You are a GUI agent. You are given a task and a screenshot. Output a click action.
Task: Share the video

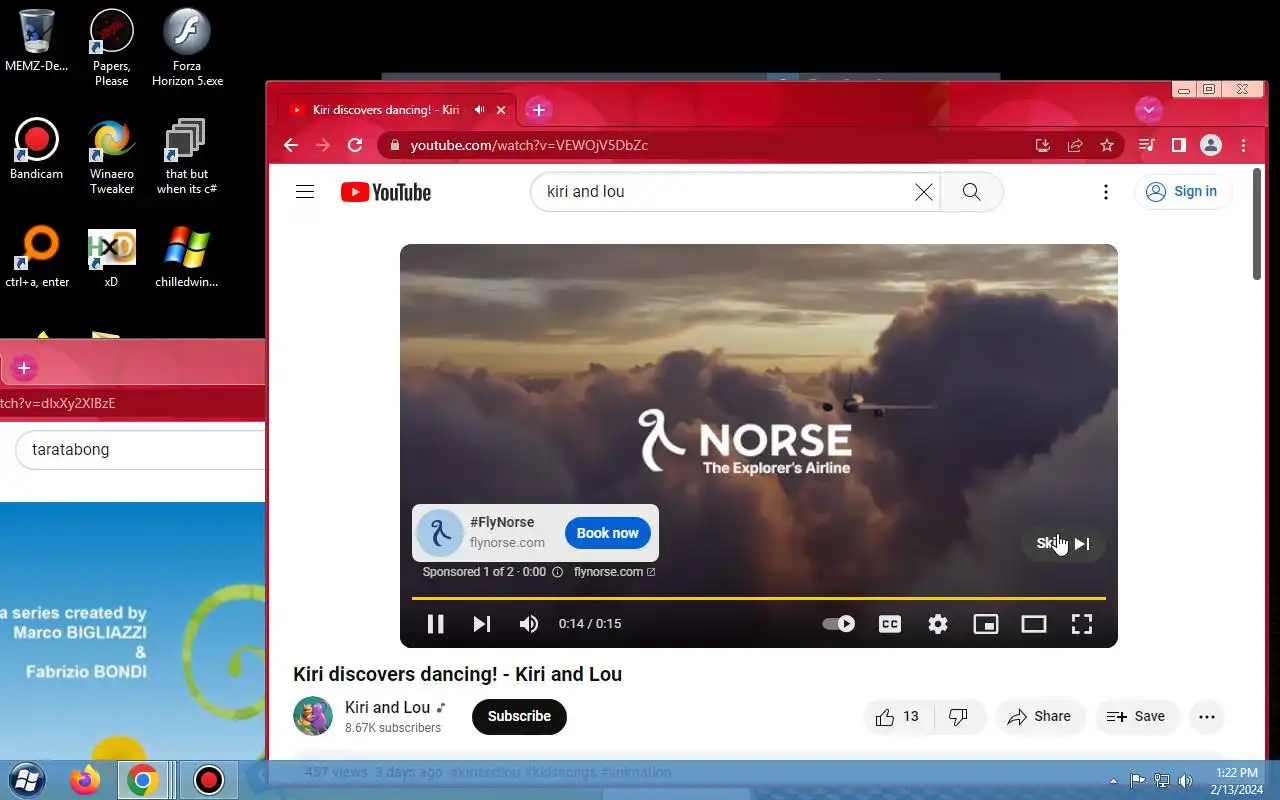point(1039,716)
